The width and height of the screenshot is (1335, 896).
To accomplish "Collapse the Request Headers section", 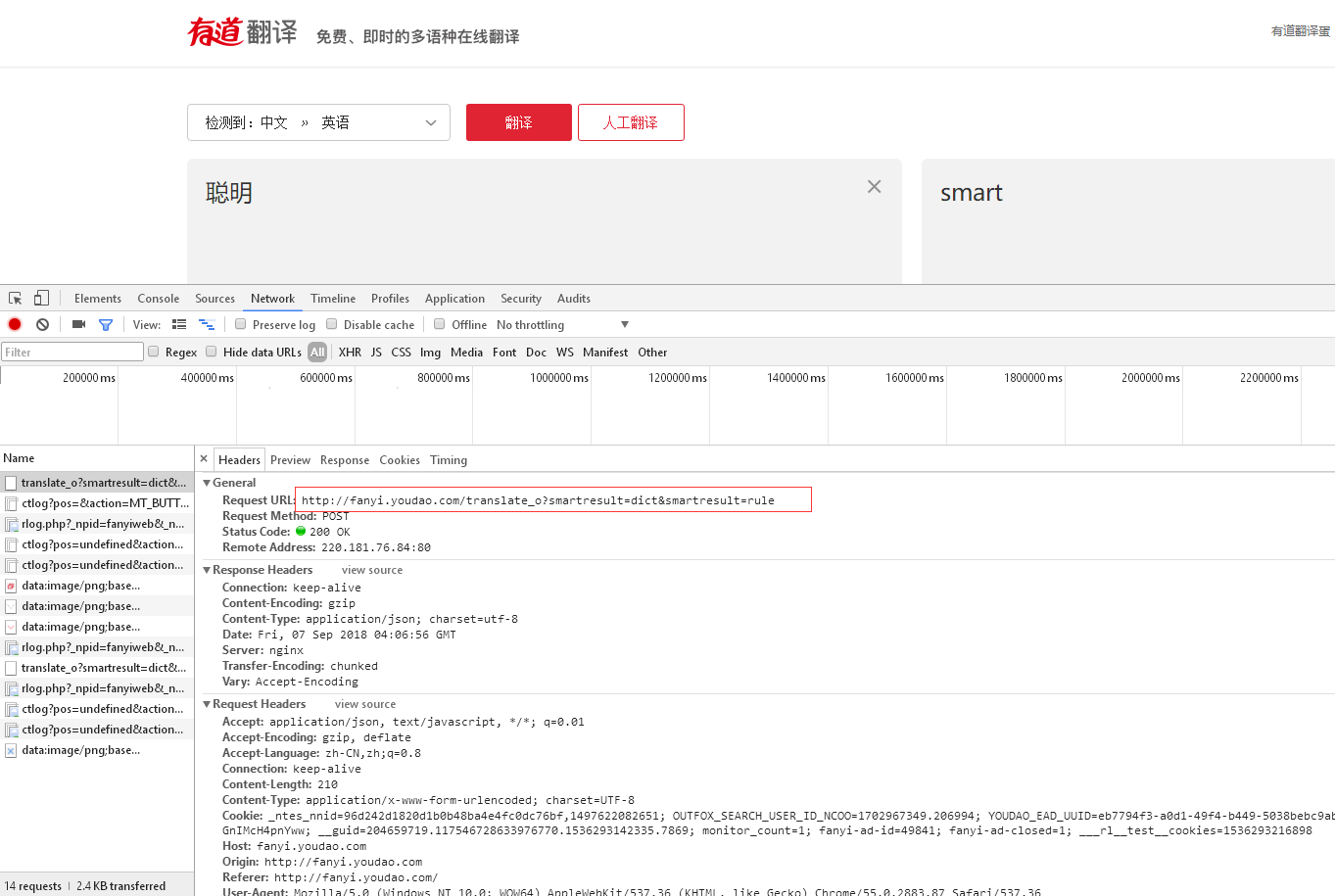I will 207,704.
